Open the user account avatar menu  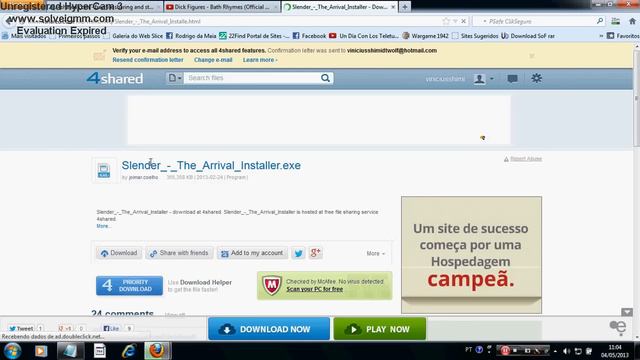point(483,78)
